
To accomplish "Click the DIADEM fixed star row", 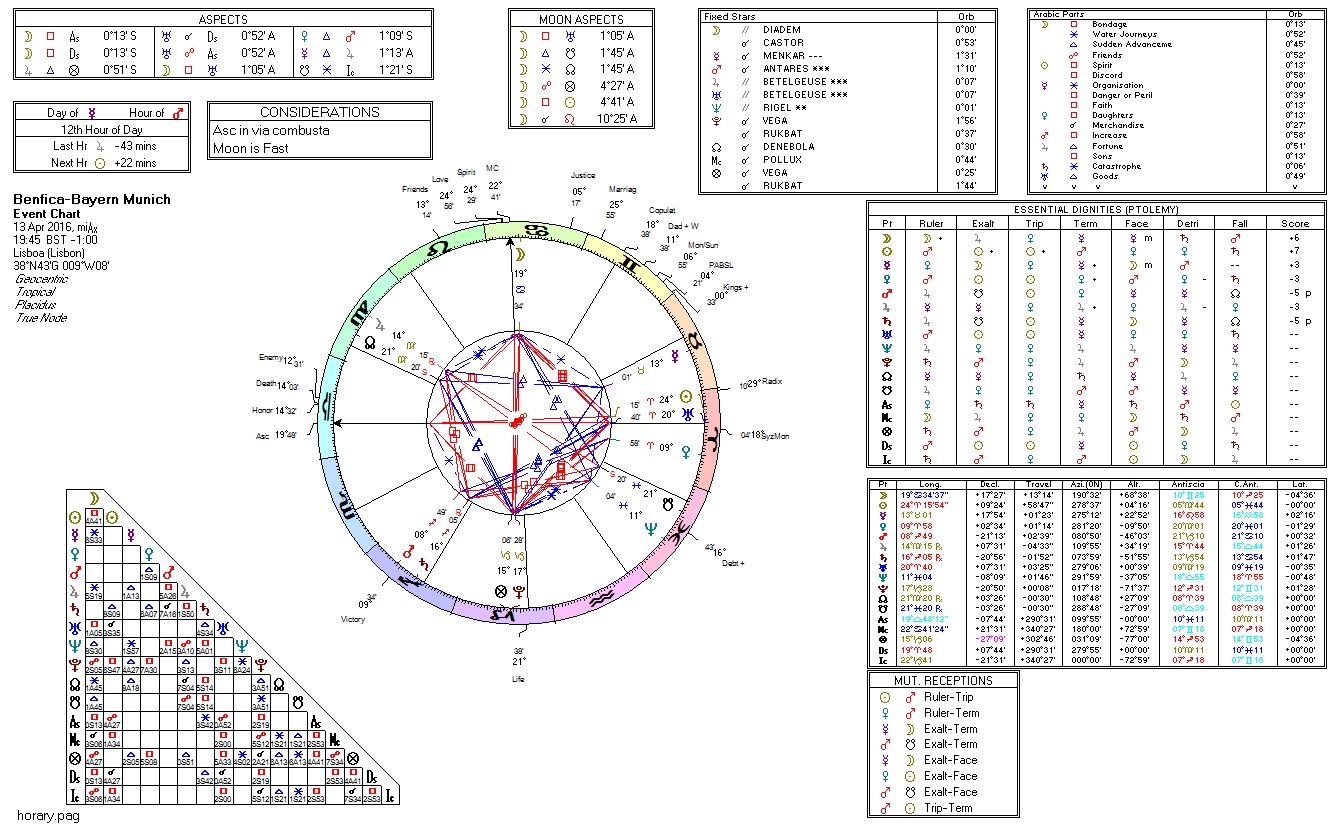I will point(849,30).
